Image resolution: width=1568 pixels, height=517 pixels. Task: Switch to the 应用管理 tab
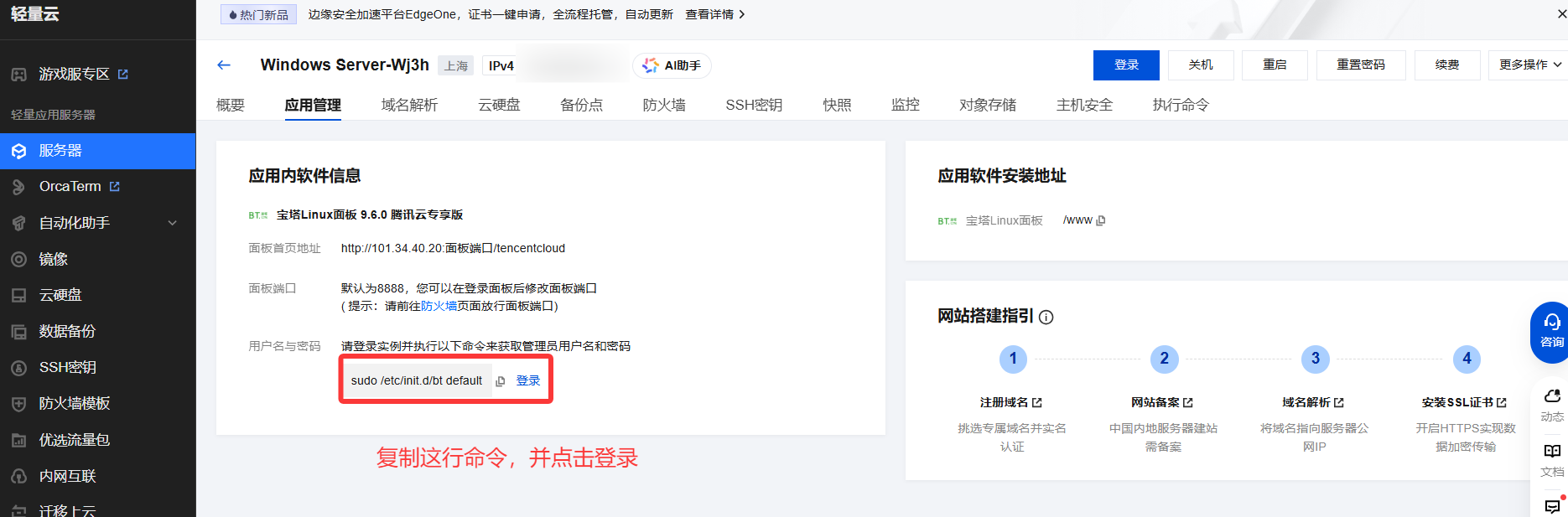pyautogui.click(x=313, y=105)
